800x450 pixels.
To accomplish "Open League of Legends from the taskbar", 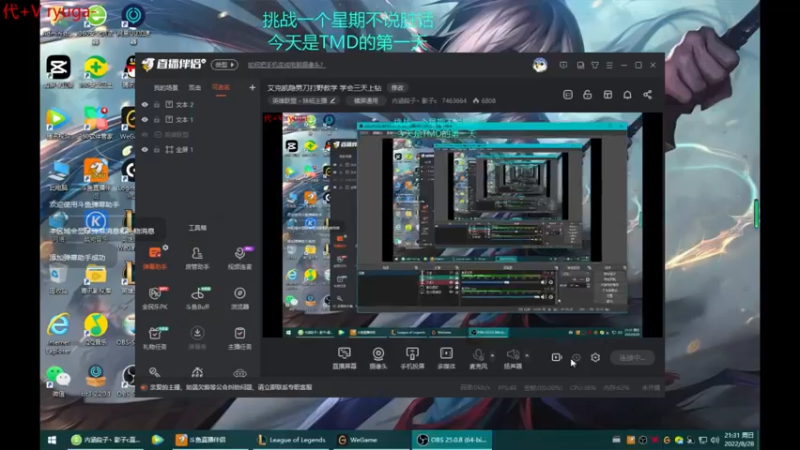I will point(292,440).
